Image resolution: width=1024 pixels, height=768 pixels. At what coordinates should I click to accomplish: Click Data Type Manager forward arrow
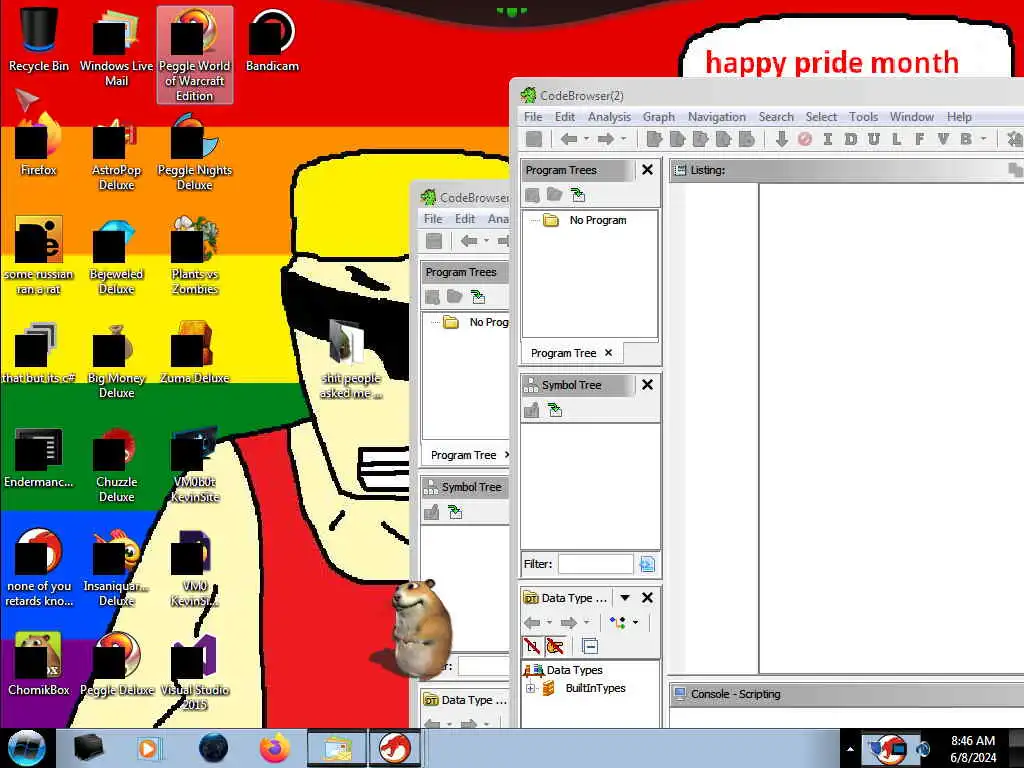coord(569,622)
